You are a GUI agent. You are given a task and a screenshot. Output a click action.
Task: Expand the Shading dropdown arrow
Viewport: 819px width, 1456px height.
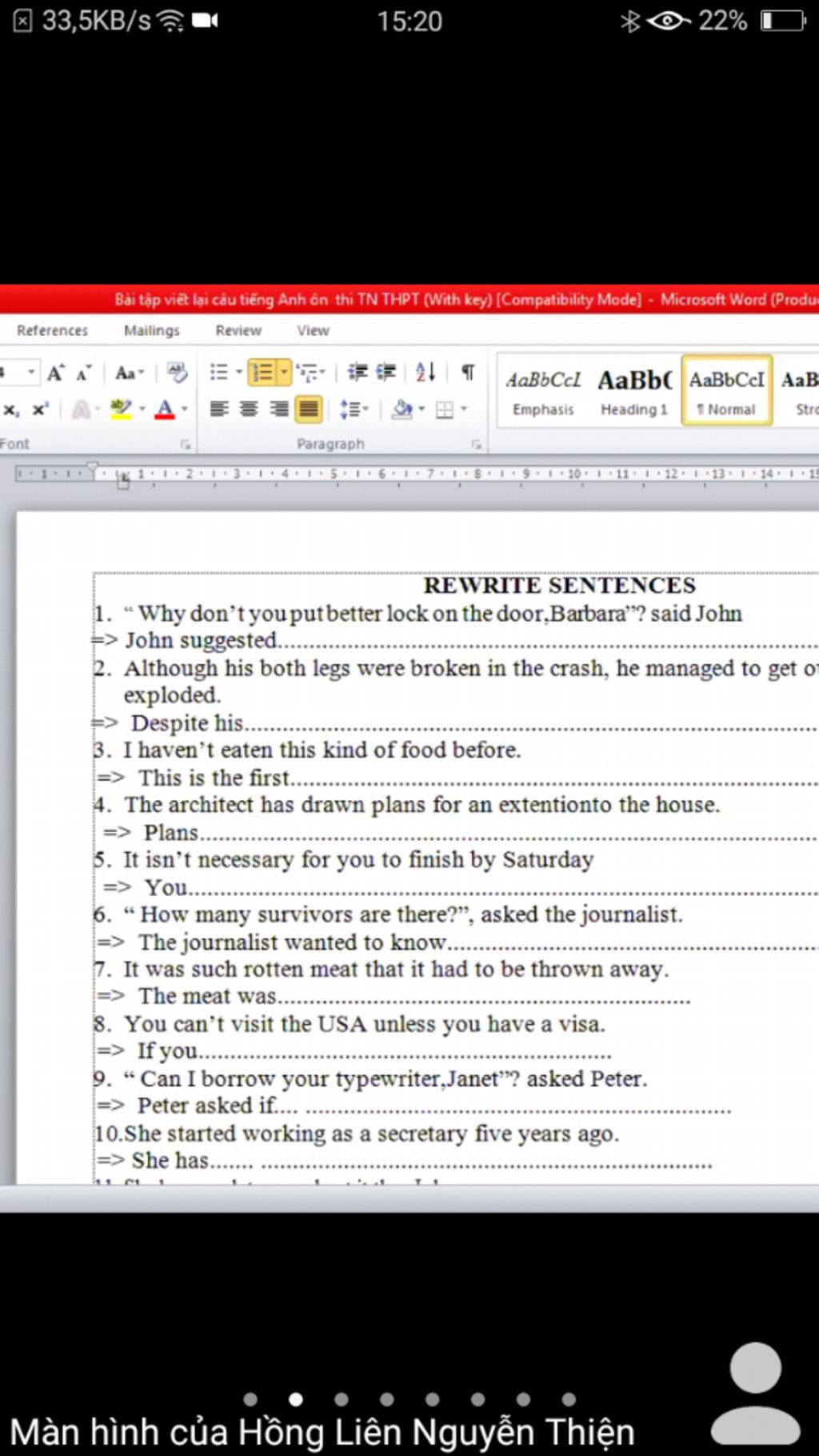421,410
